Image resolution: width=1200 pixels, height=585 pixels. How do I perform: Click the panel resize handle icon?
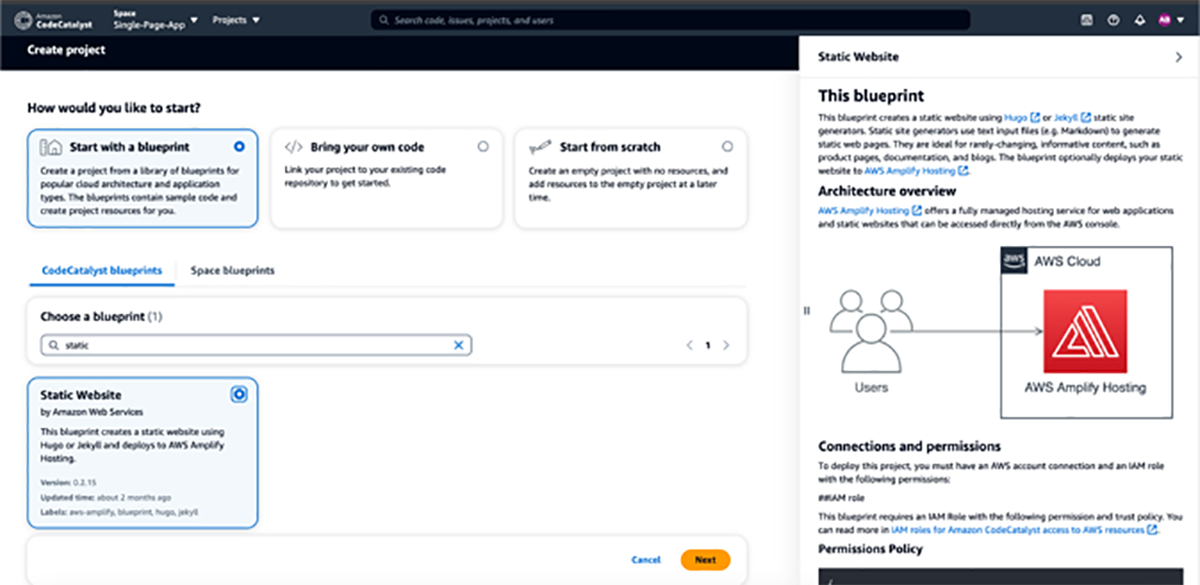tap(806, 311)
